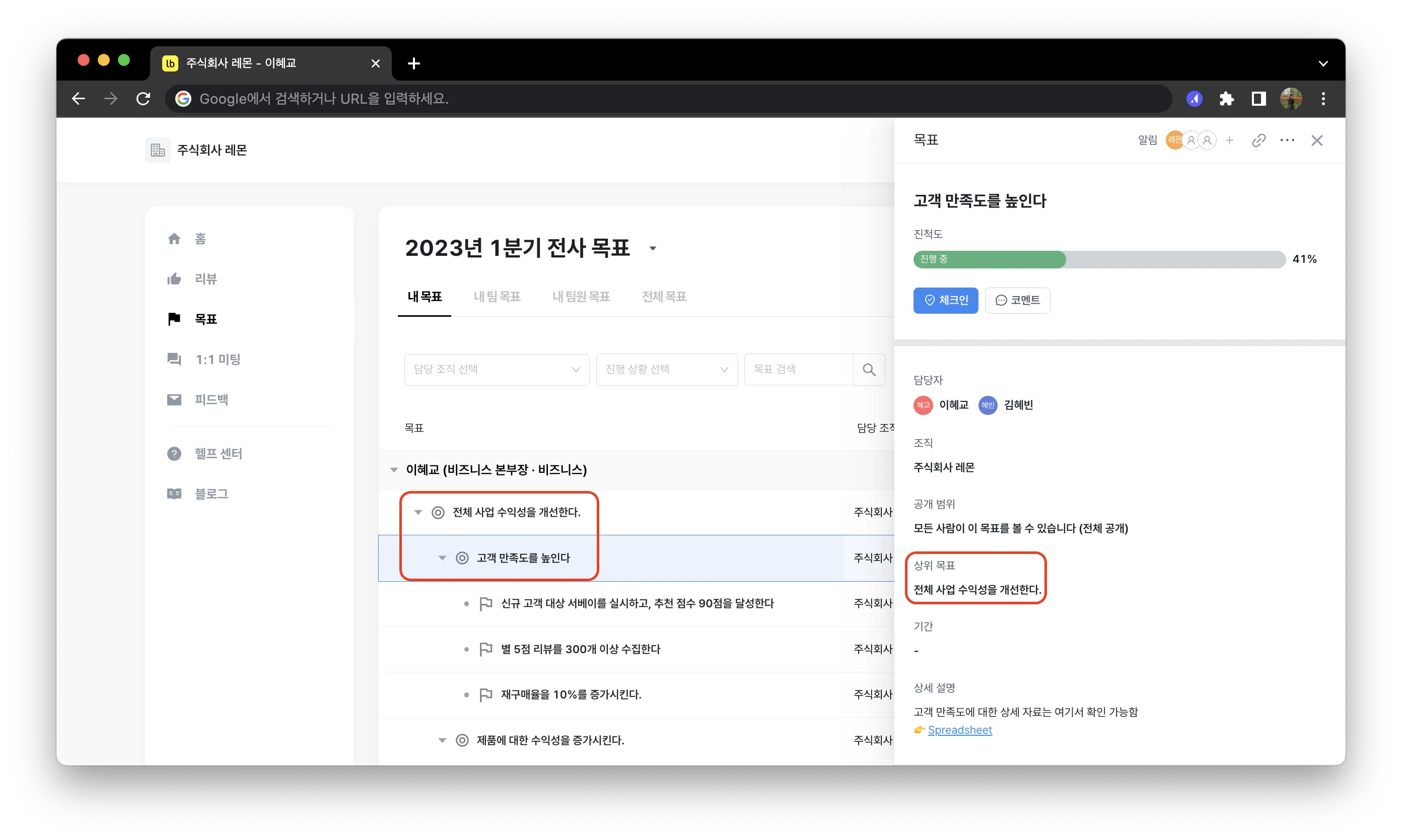The image size is (1402, 840).
Task: Switch to the 내 팀원 목표 tab
Action: pyautogui.click(x=581, y=297)
